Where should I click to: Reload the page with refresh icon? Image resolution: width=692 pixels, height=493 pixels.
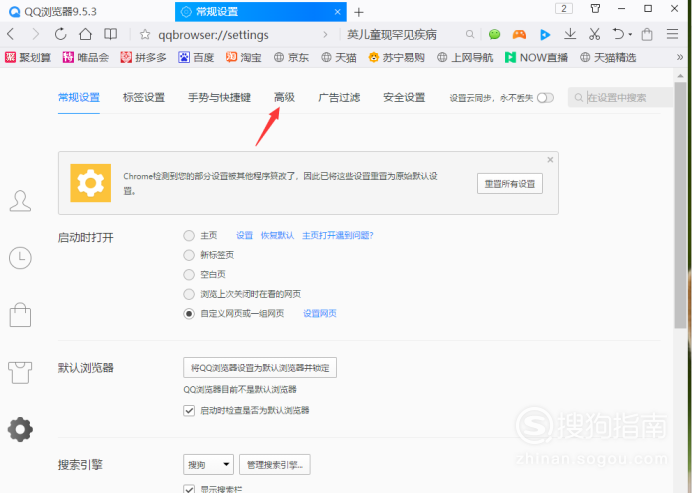tap(60, 34)
